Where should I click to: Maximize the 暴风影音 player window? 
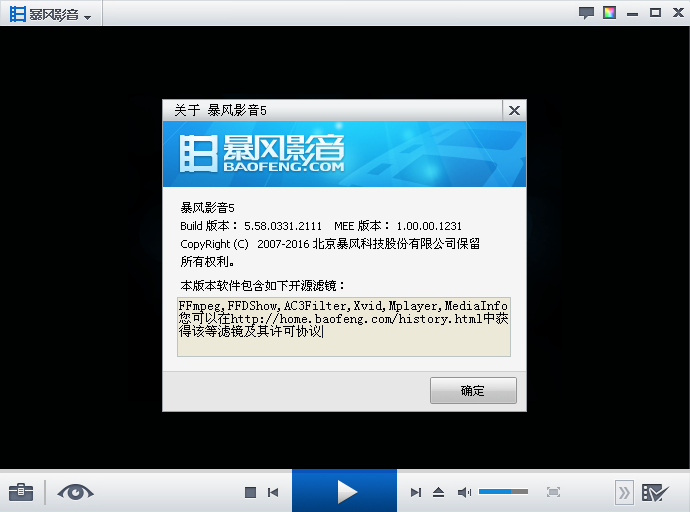click(655, 13)
